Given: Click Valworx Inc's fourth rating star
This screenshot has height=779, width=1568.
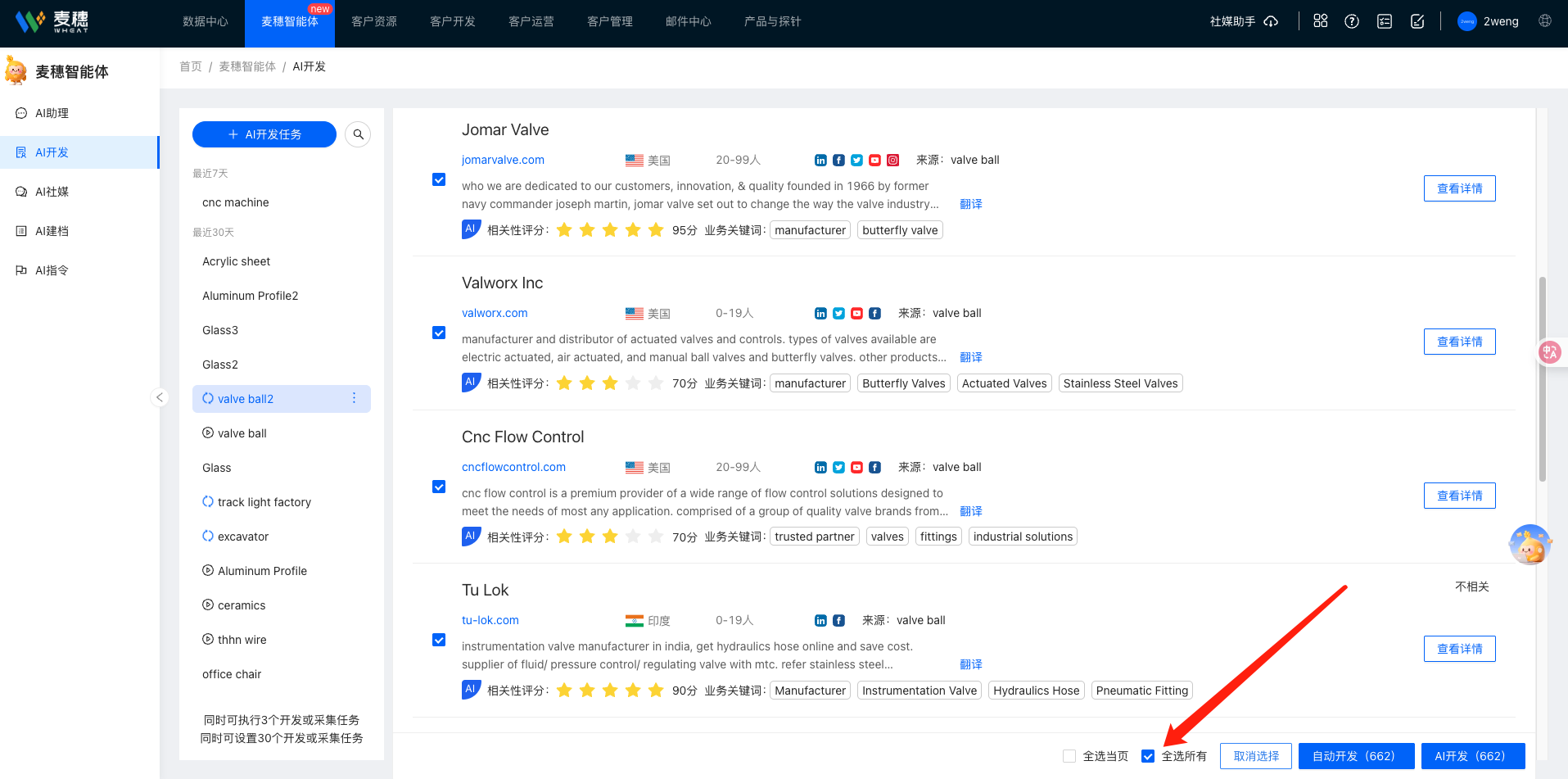Looking at the screenshot, I should tap(633, 383).
